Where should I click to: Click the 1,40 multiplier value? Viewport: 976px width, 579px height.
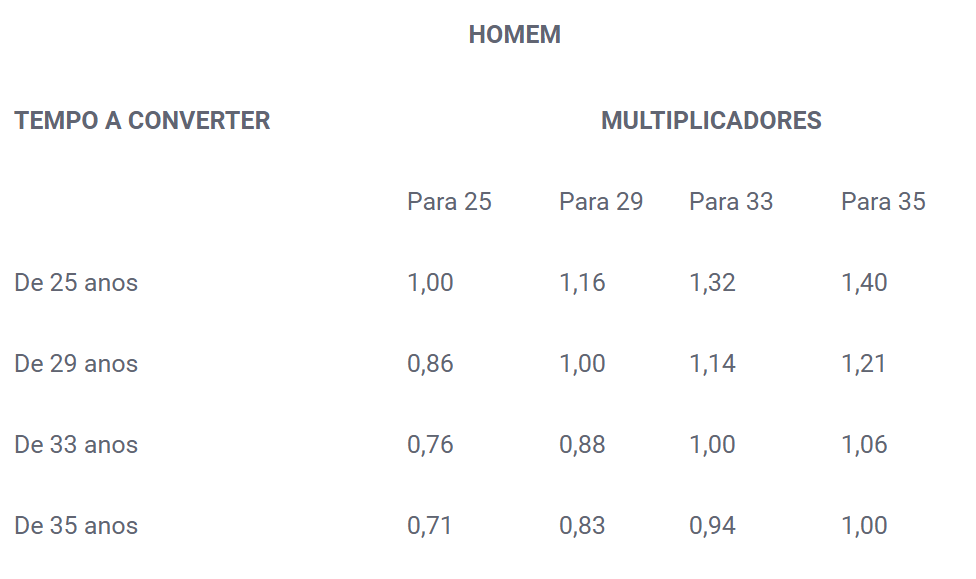click(x=864, y=283)
